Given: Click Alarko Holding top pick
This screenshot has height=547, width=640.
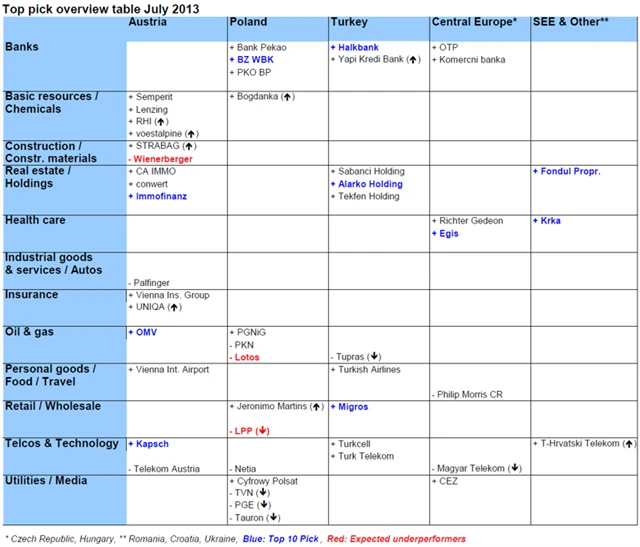Looking at the screenshot, I should click(367, 184).
